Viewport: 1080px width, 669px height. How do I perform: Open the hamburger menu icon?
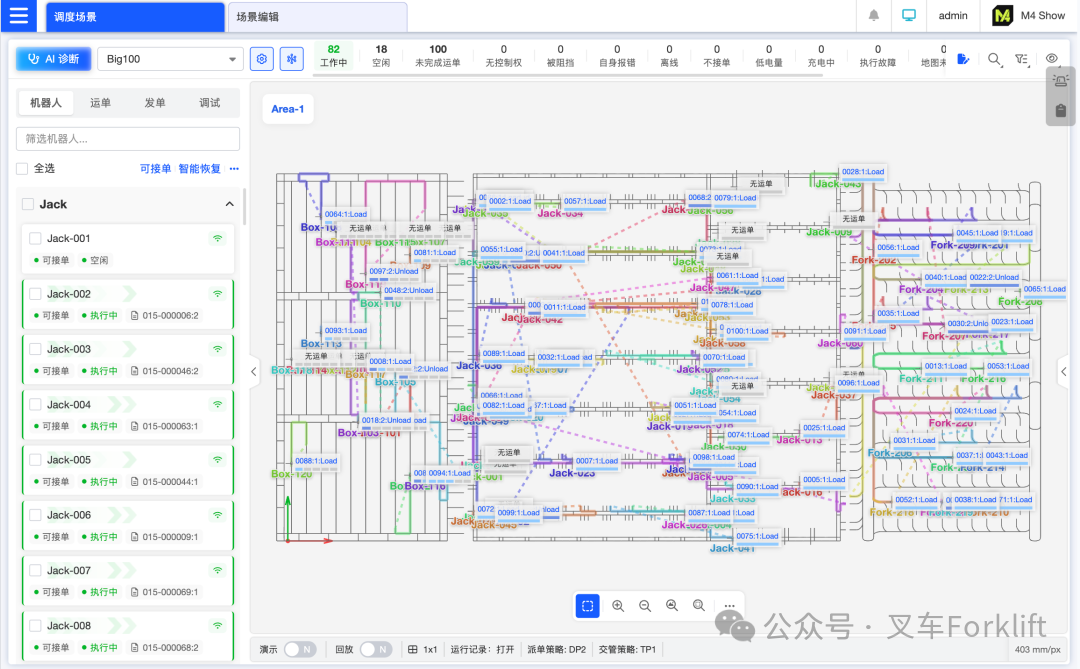(x=19, y=15)
